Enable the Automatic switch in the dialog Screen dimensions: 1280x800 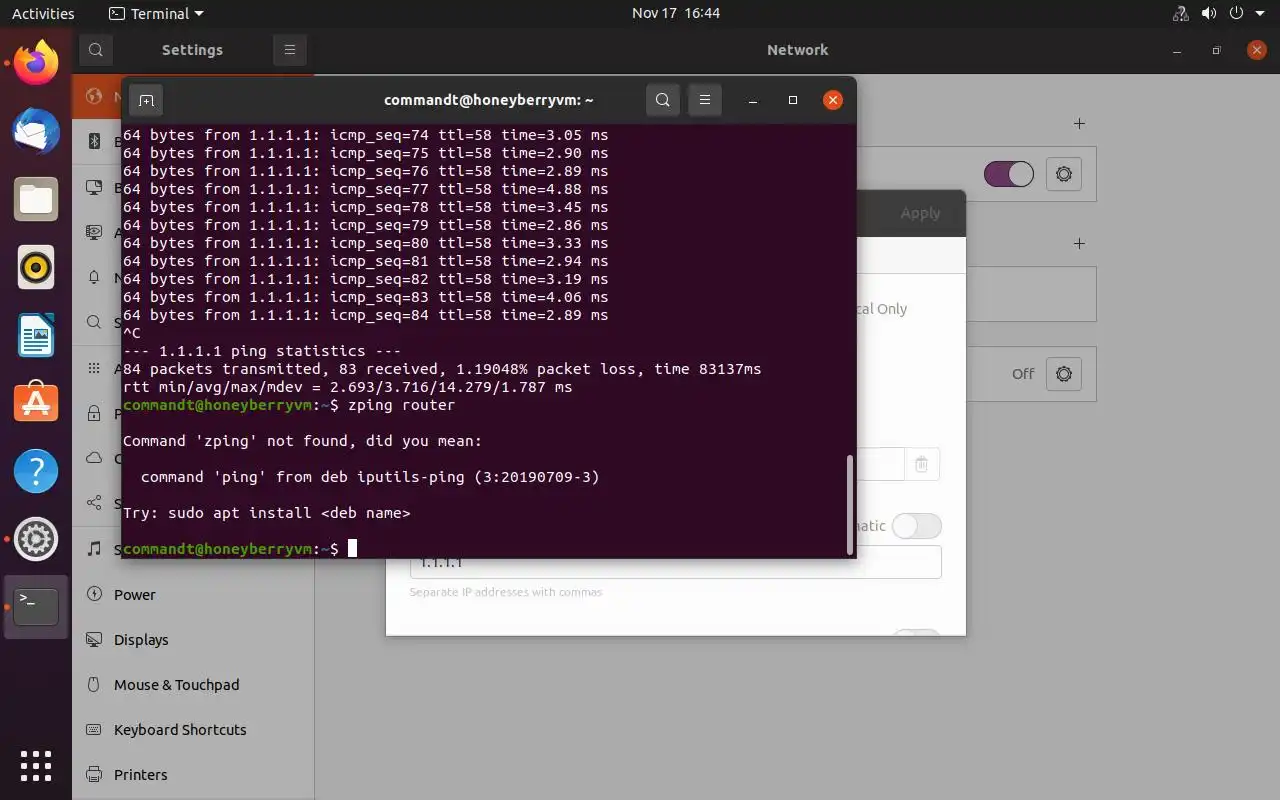pyautogui.click(x=916, y=526)
